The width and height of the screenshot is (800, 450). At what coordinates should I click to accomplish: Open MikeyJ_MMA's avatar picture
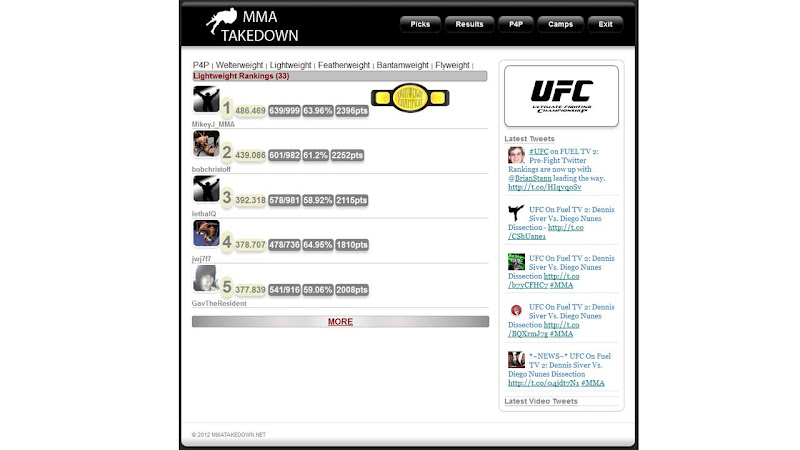pos(206,99)
